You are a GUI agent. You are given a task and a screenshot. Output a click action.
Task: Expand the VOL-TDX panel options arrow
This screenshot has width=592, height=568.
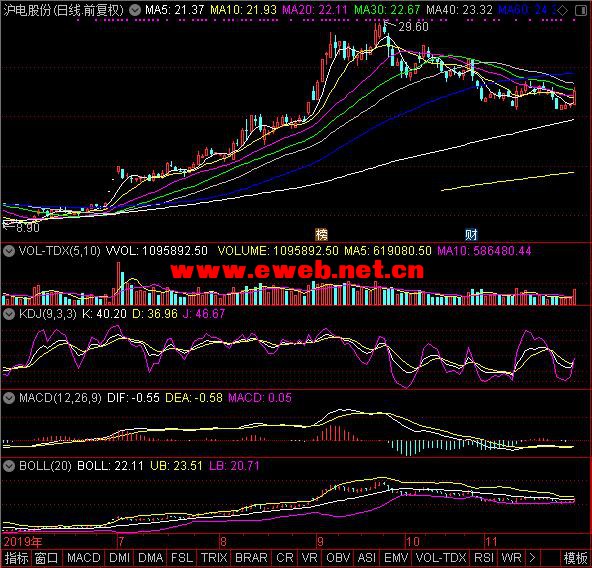pos(9,251)
